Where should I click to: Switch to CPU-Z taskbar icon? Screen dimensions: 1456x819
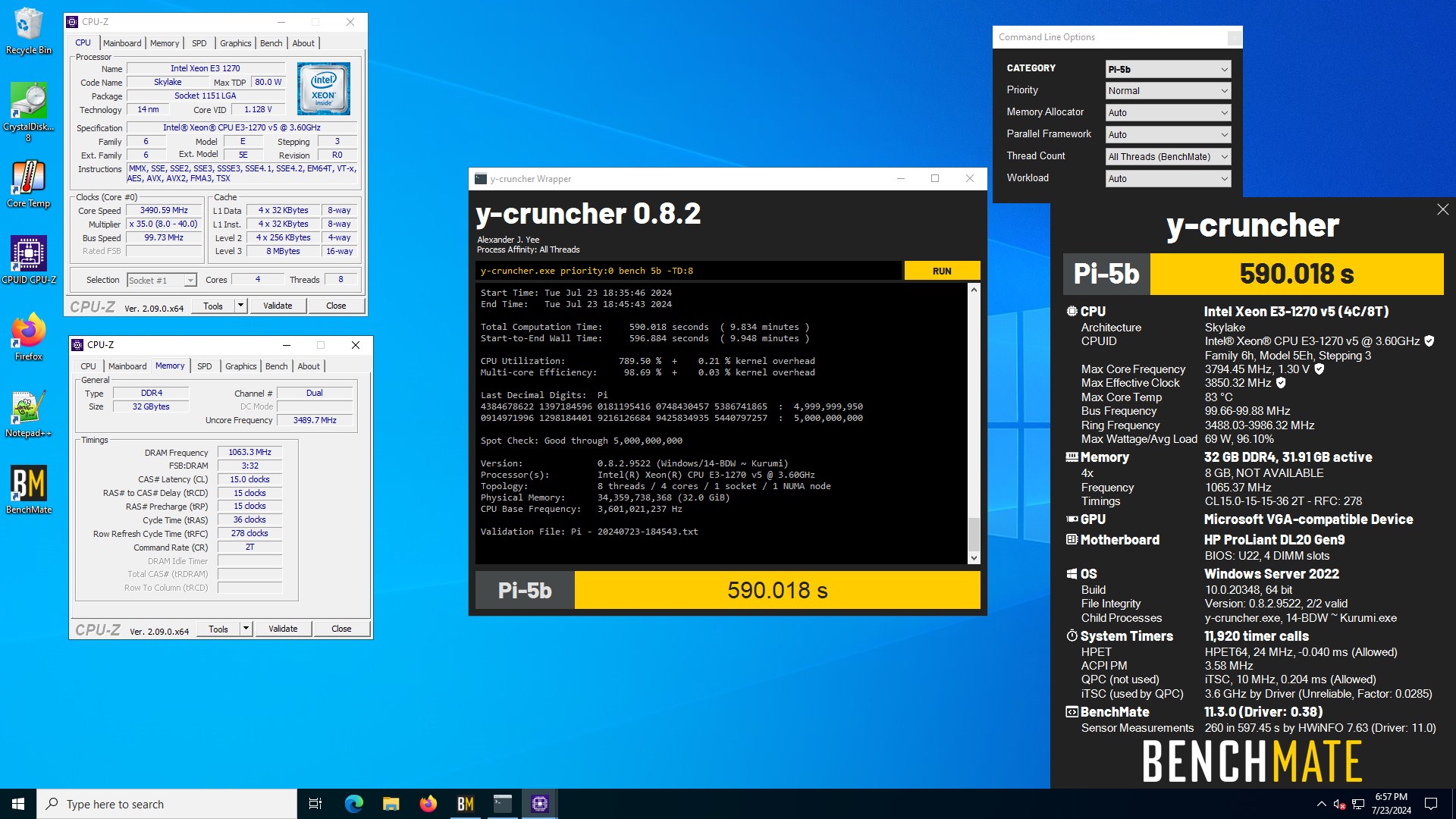click(539, 804)
